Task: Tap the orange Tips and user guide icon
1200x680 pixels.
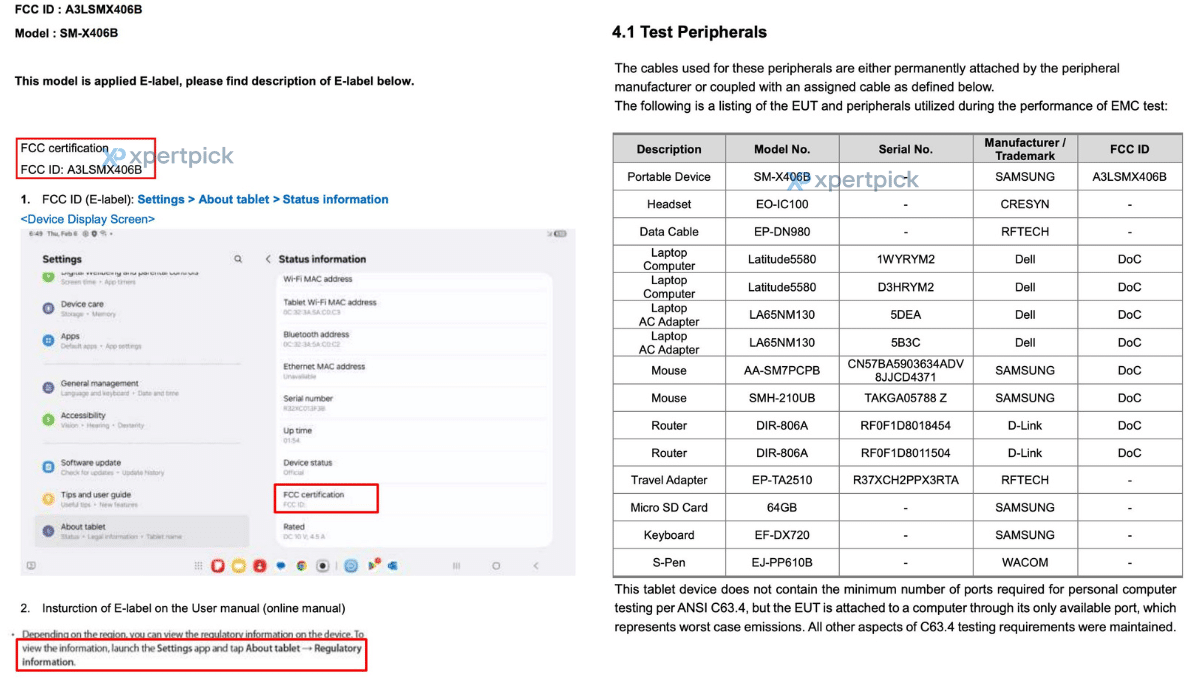Action: [x=48, y=499]
